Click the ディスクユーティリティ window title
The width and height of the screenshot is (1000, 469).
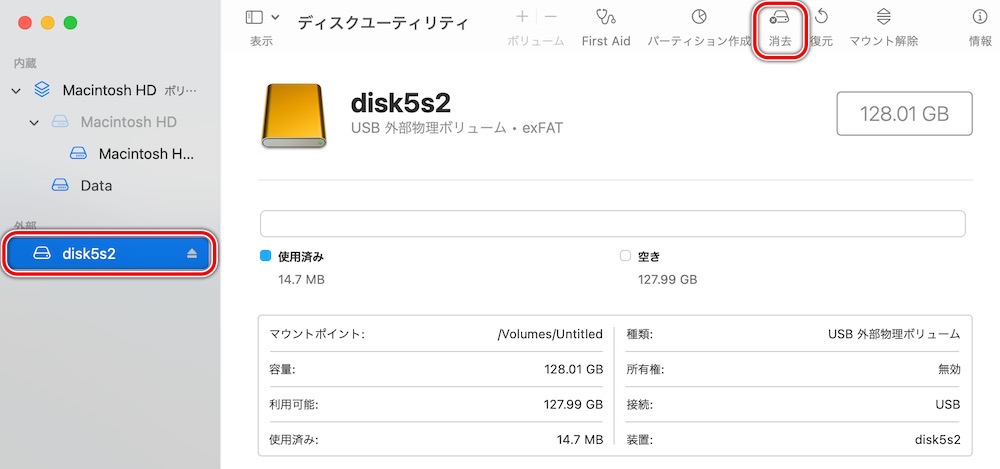pyautogui.click(x=383, y=23)
